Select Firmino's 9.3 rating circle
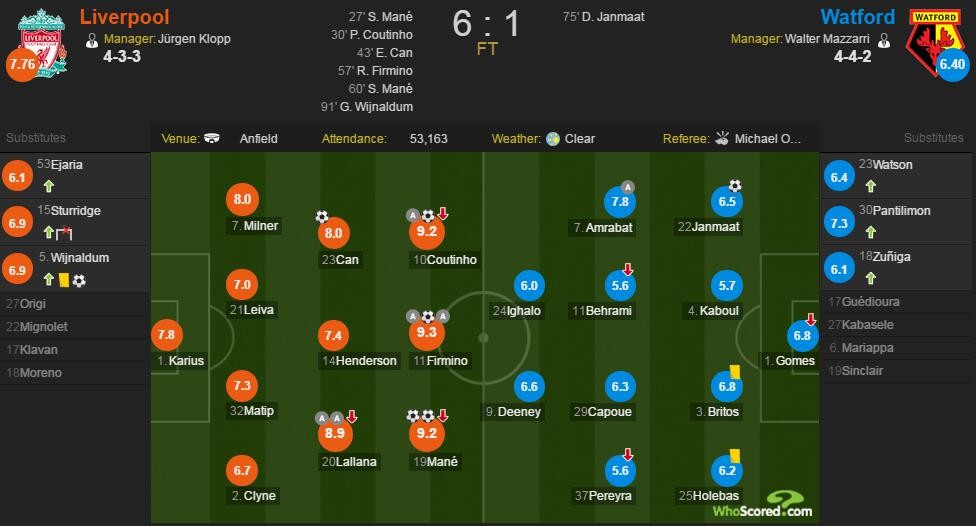Viewport: 976px width, 526px height. (426, 332)
